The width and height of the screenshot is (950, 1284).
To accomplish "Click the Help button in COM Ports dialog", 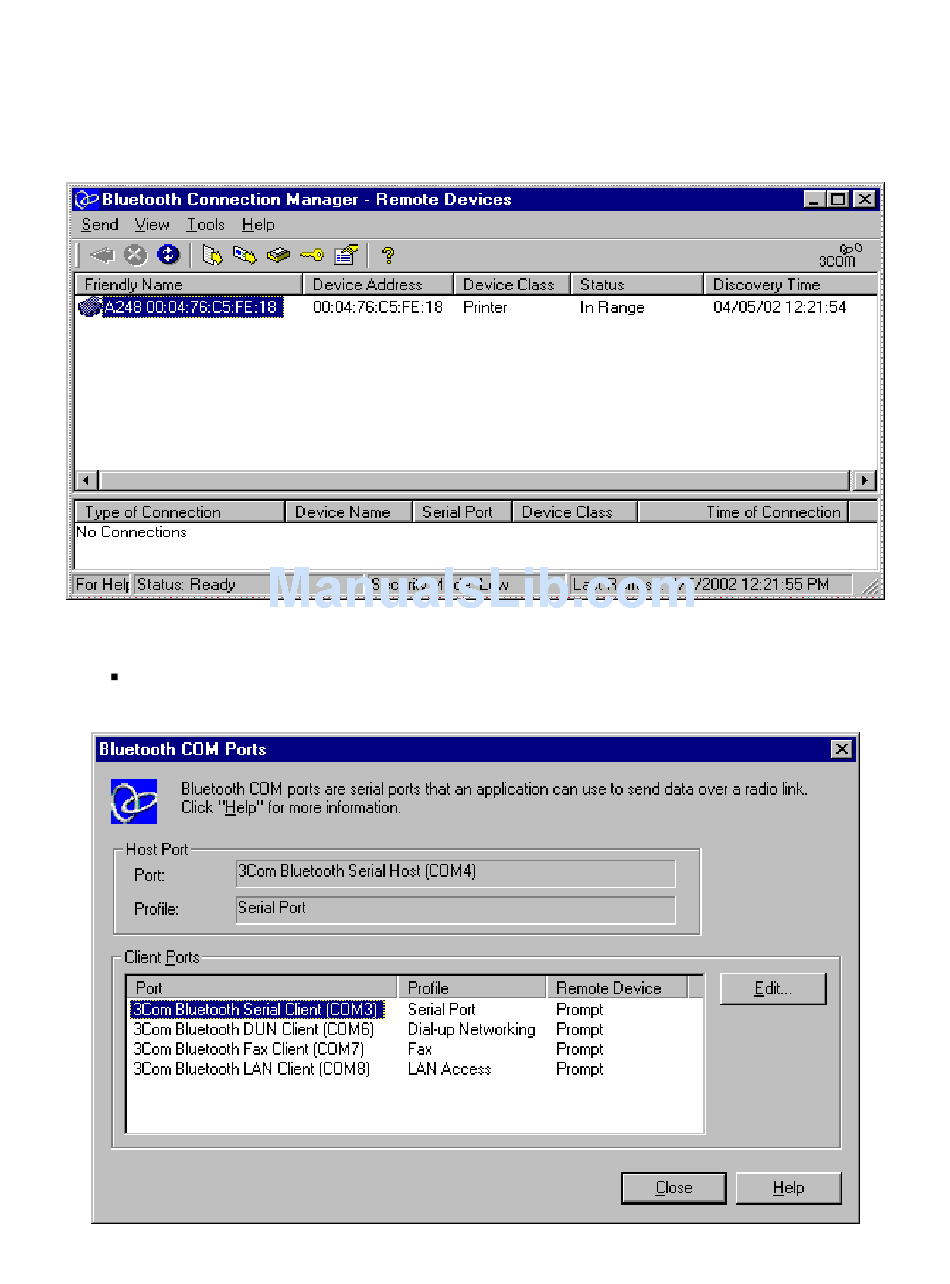I will click(x=789, y=1188).
